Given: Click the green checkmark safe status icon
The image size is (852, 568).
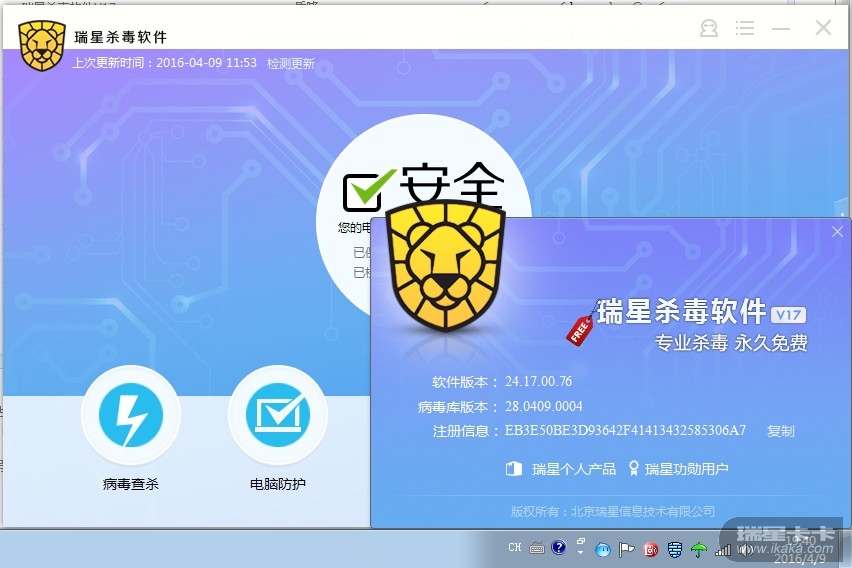Looking at the screenshot, I should coord(369,190).
